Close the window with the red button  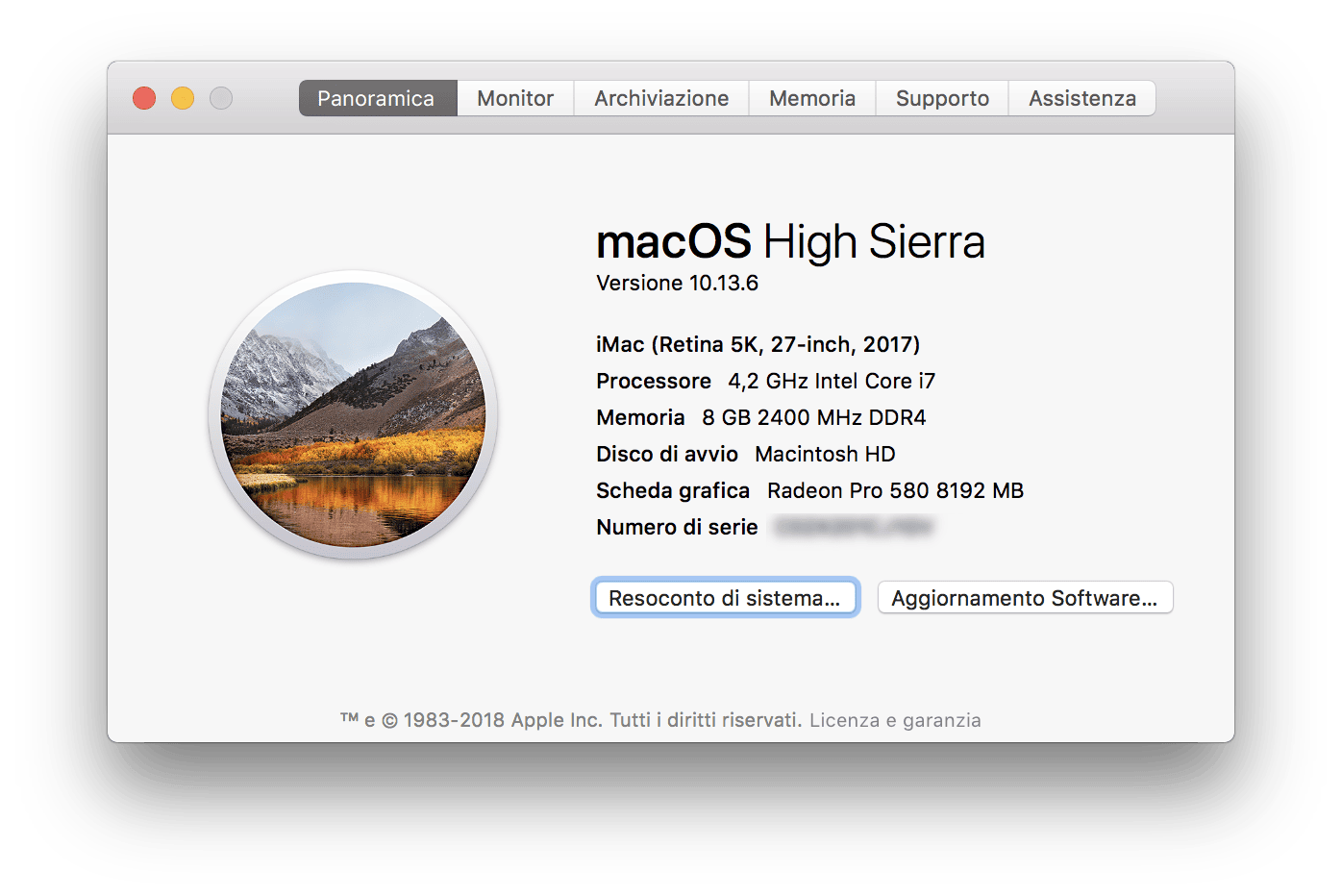tap(144, 98)
